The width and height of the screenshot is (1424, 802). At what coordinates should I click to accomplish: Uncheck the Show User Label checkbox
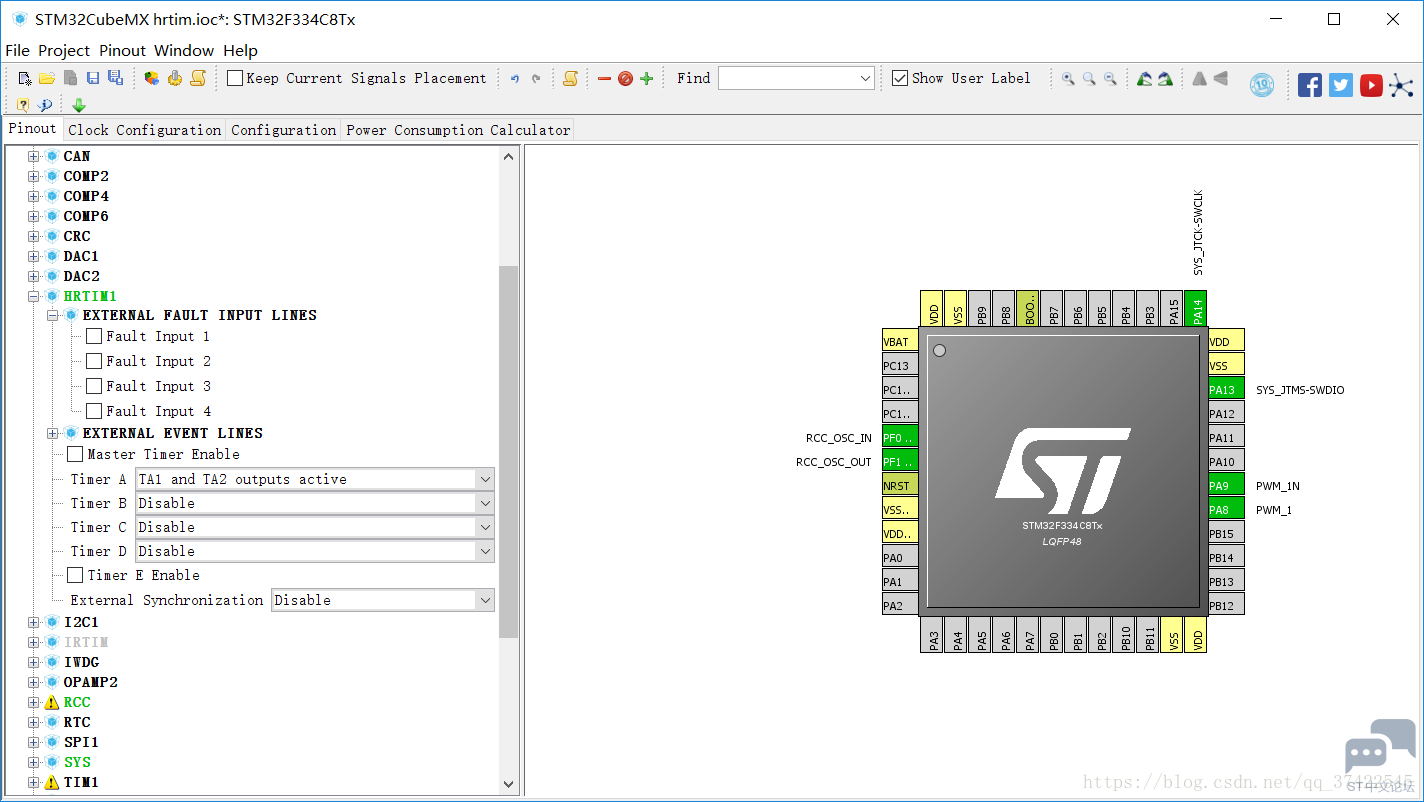[x=900, y=78]
